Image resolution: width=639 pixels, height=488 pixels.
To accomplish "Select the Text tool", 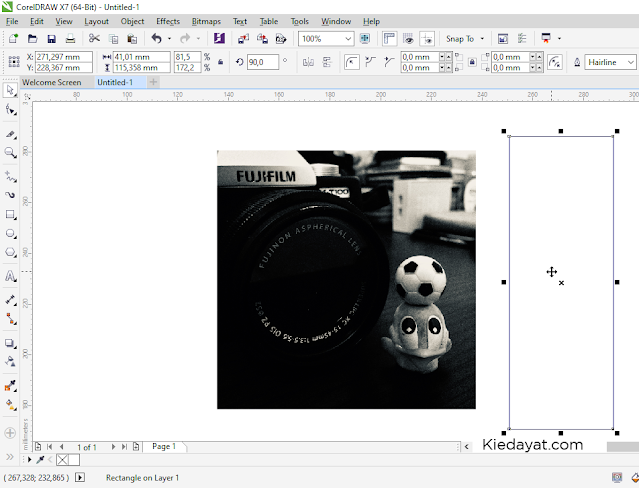I will click(10, 276).
